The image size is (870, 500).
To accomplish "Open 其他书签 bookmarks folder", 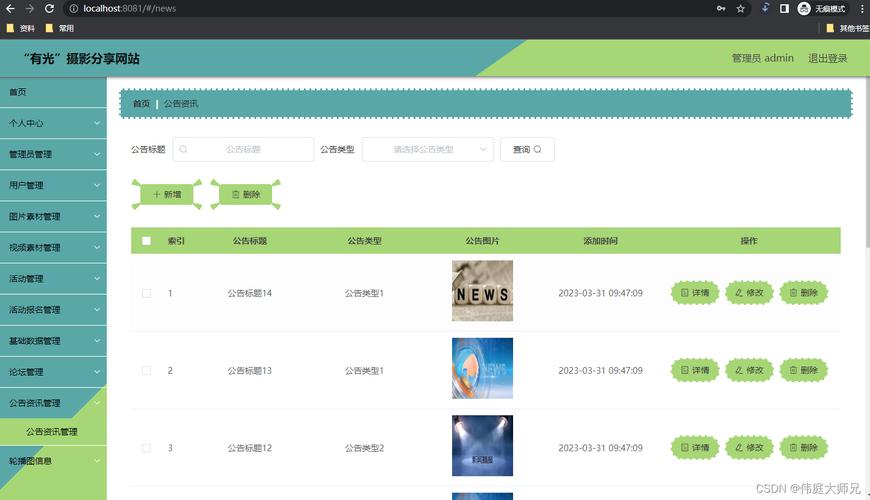I will point(847,28).
